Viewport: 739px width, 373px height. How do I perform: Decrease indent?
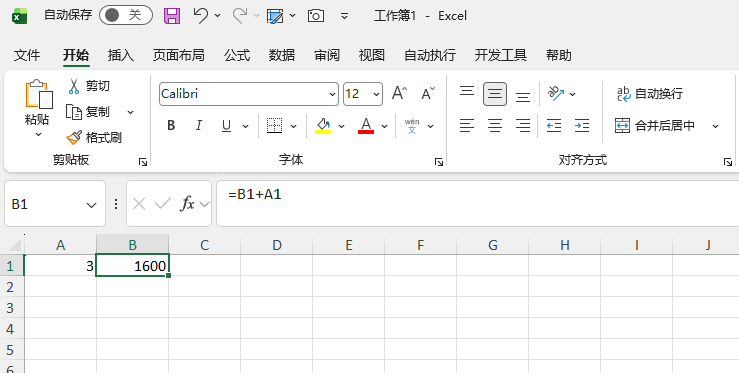[554, 125]
